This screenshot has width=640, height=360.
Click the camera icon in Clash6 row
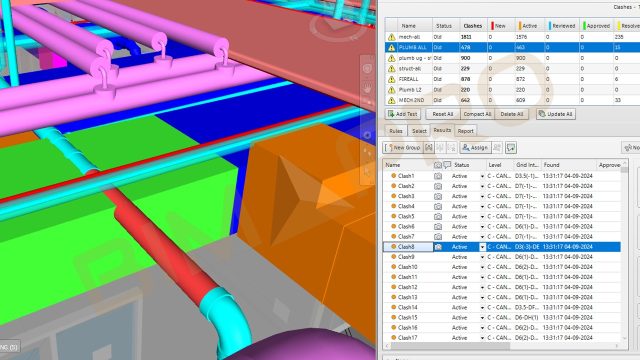438,227
